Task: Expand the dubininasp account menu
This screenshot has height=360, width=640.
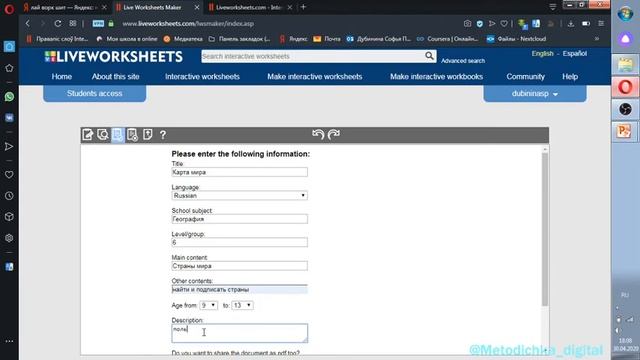Action: pos(535,93)
